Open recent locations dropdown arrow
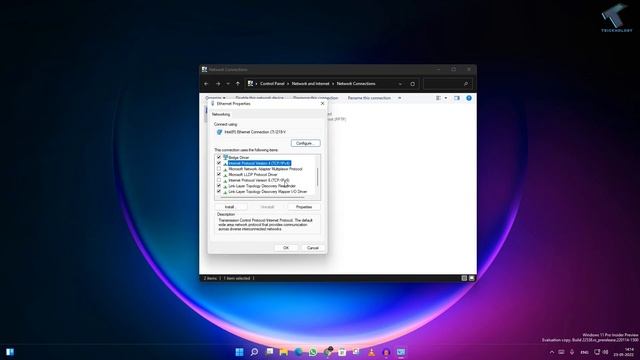 coord(228,84)
